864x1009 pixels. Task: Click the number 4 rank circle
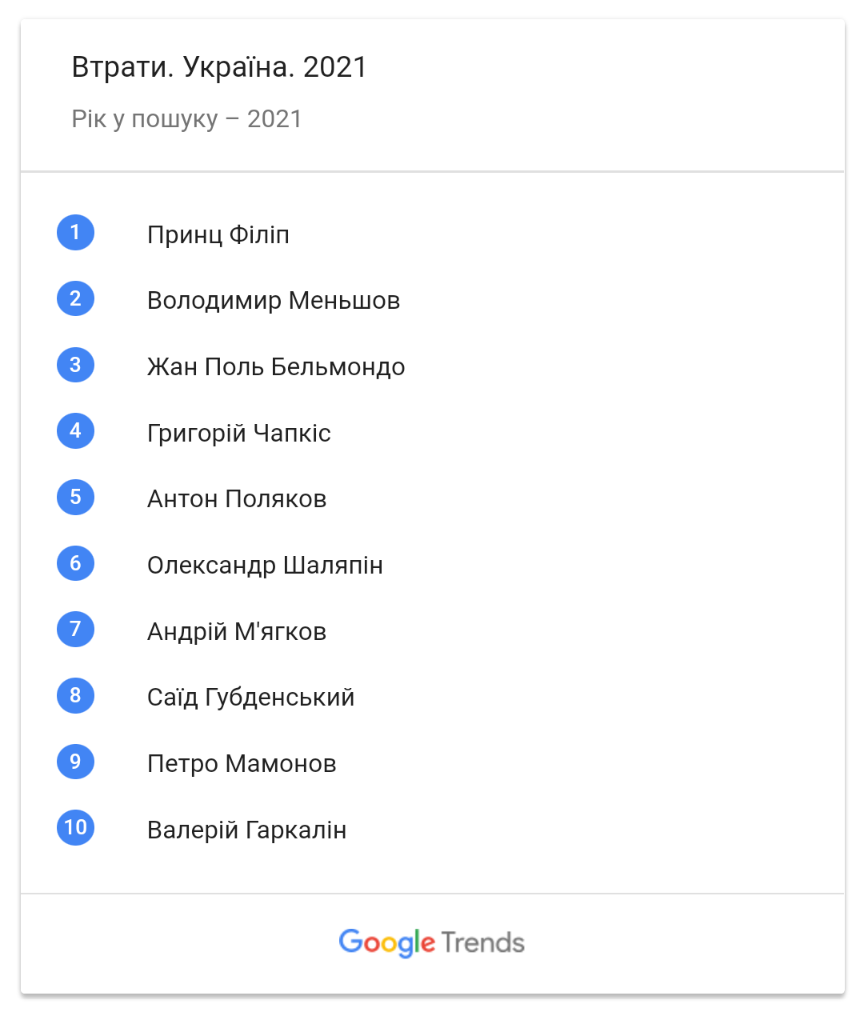[75, 430]
